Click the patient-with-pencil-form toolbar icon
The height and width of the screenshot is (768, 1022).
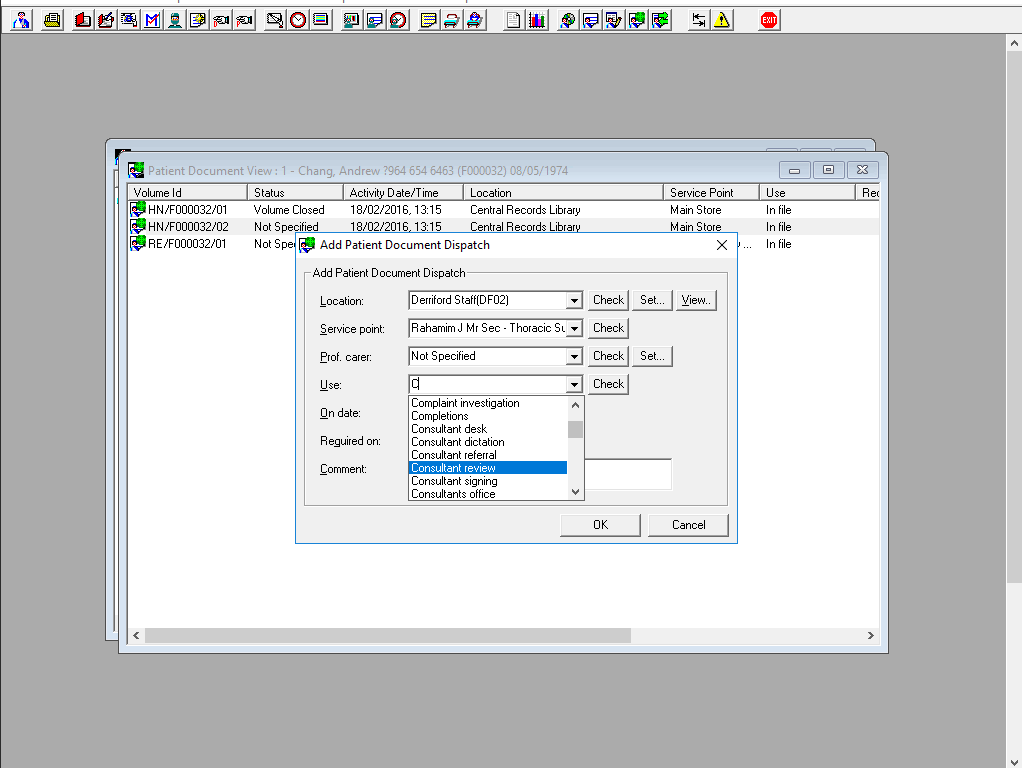[x=613, y=20]
